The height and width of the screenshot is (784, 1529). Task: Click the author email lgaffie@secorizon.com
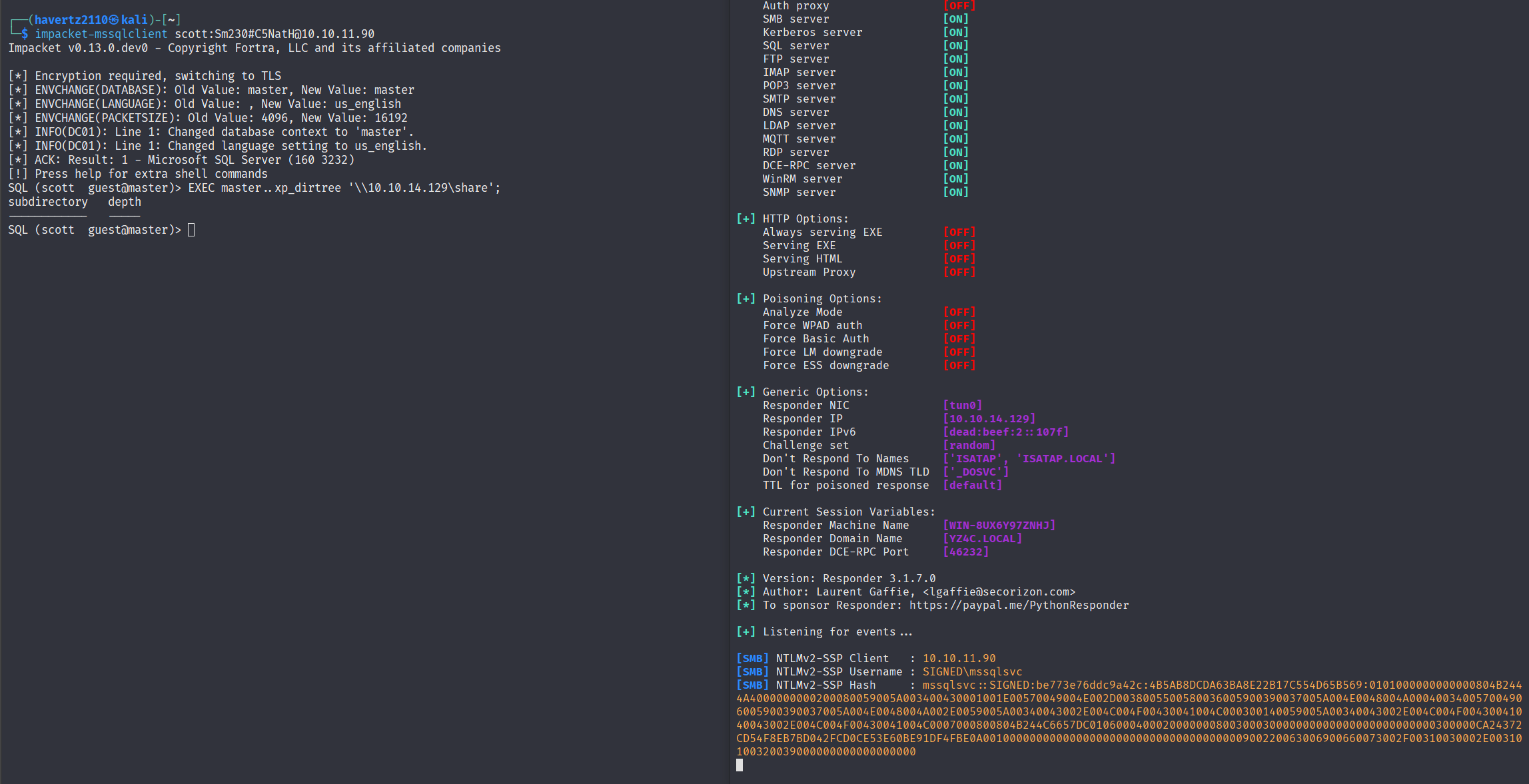click(x=999, y=592)
